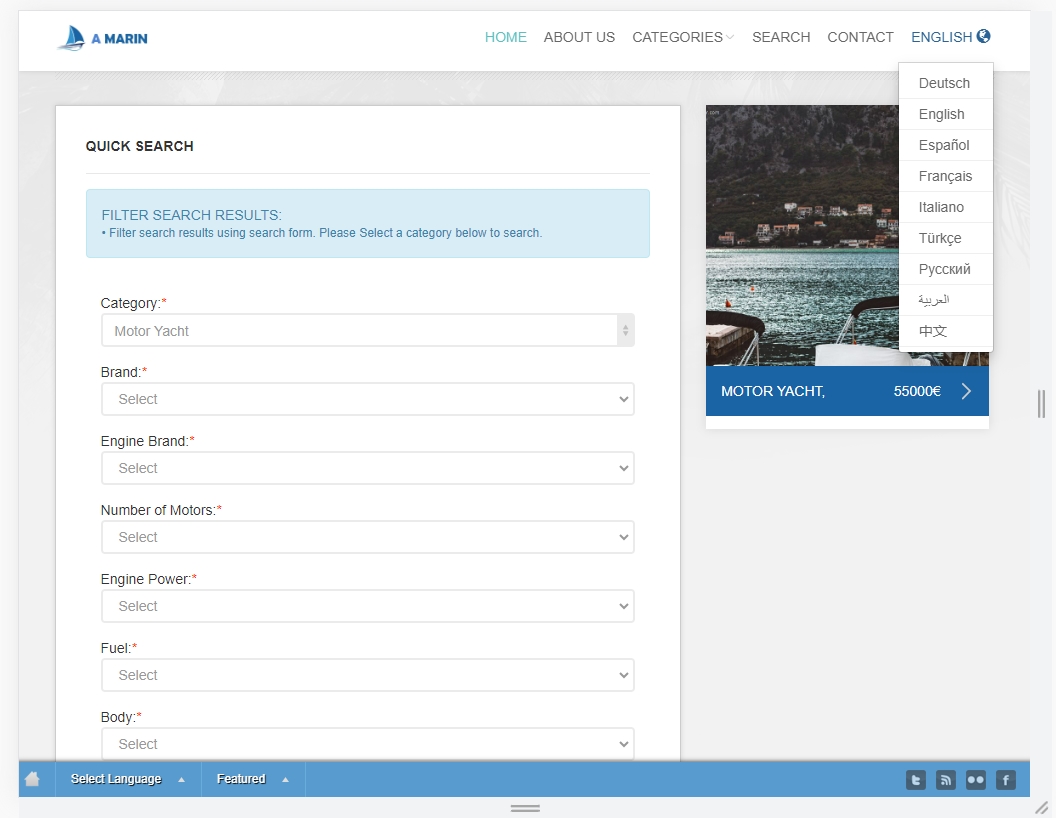
Task: Go to the Home menu item
Action: [x=506, y=37]
